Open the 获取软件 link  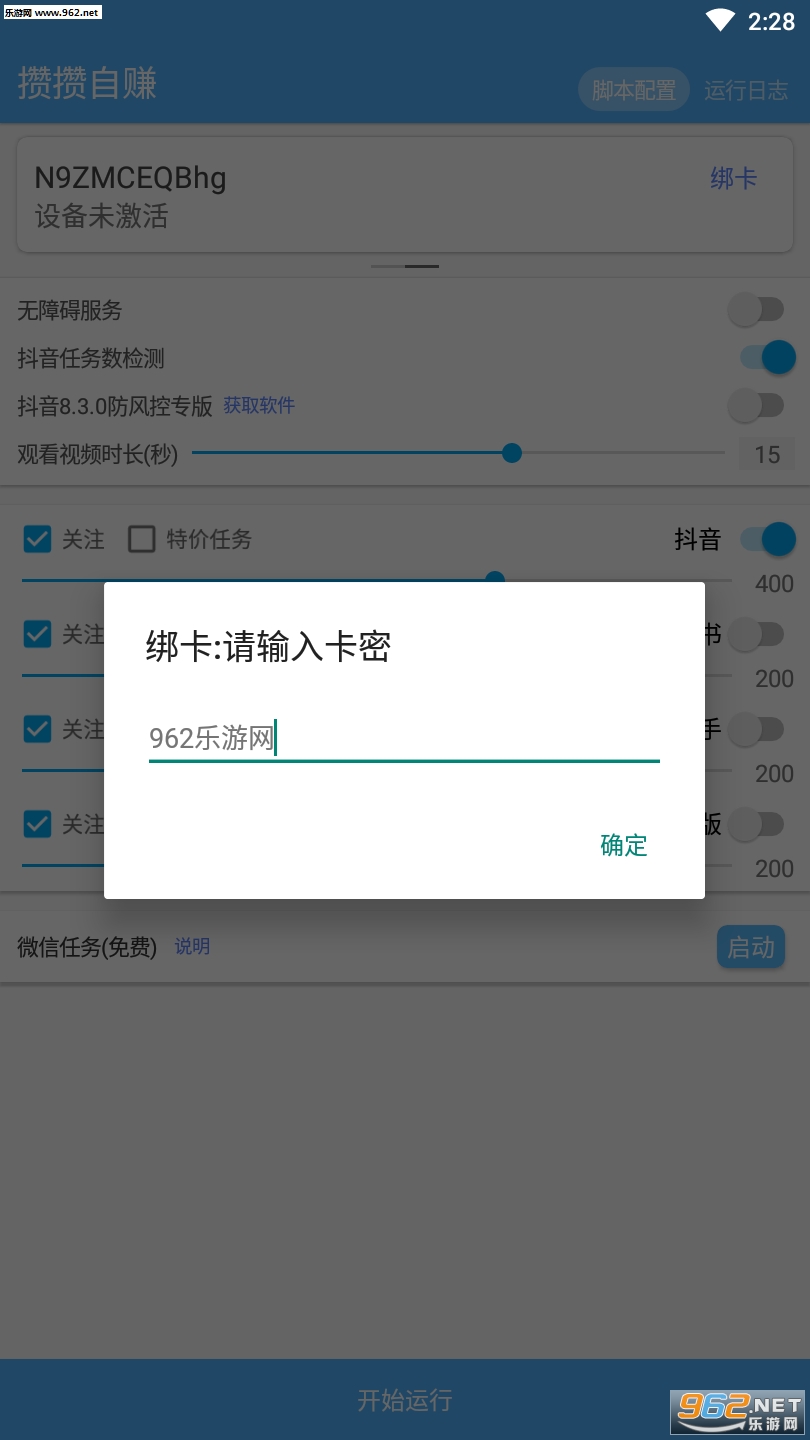coord(259,405)
